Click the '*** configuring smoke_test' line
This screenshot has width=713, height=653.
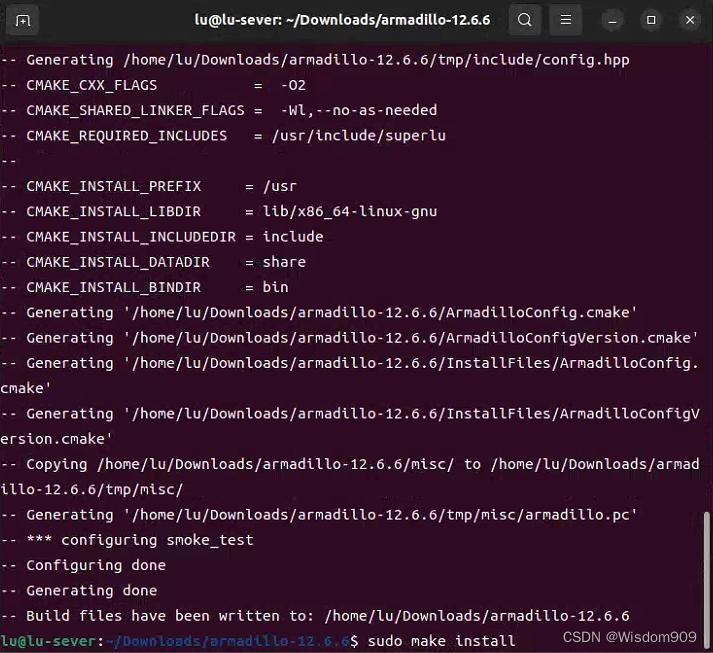(x=127, y=540)
